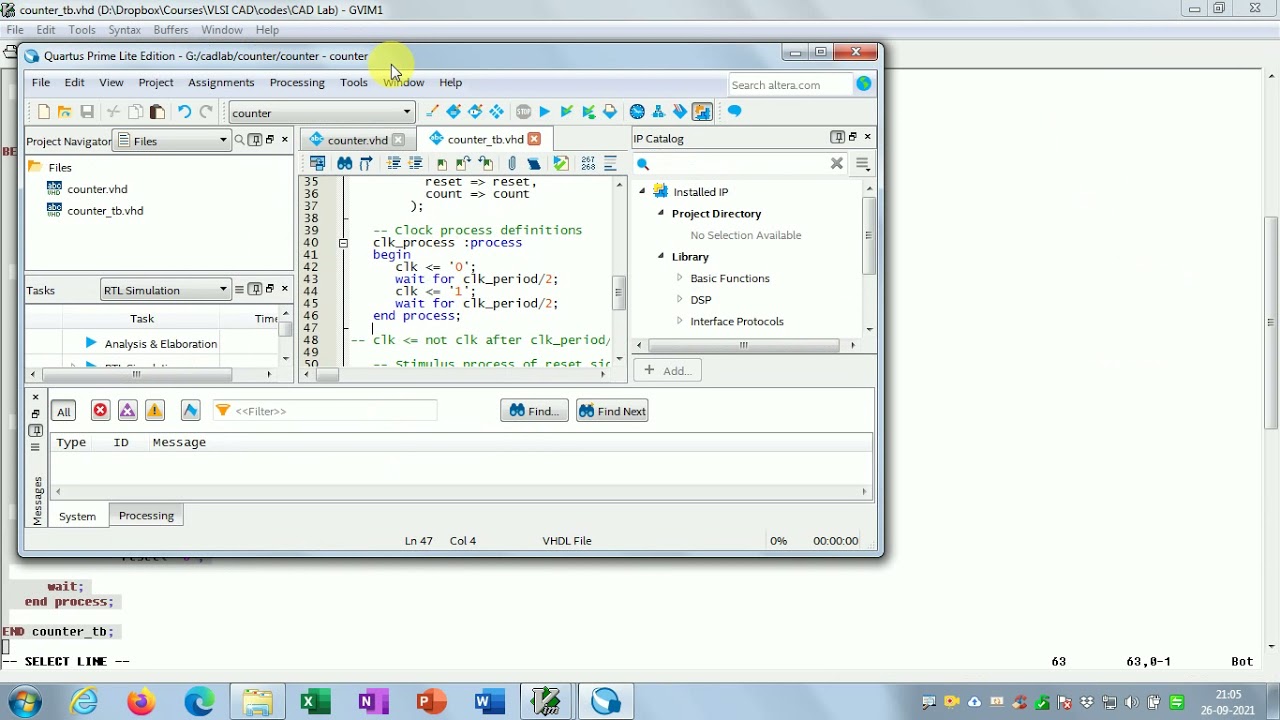Collapse clk_process code fold at line 40

[x=343, y=243]
